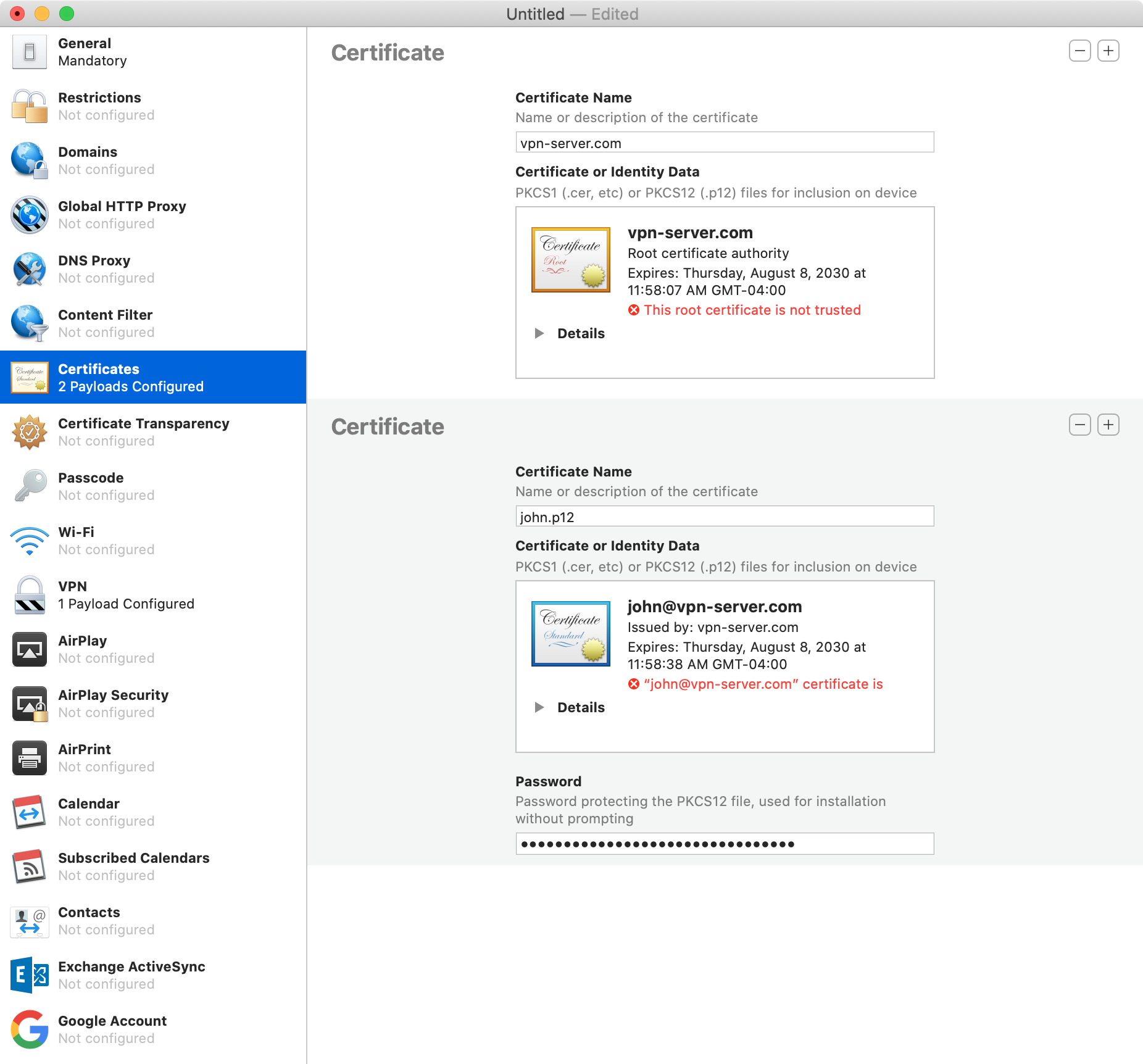Select Global HTTP Proxy label in sidebar
Image resolution: width=1143 pixels, height=1064 pixels.
[122, 206]
